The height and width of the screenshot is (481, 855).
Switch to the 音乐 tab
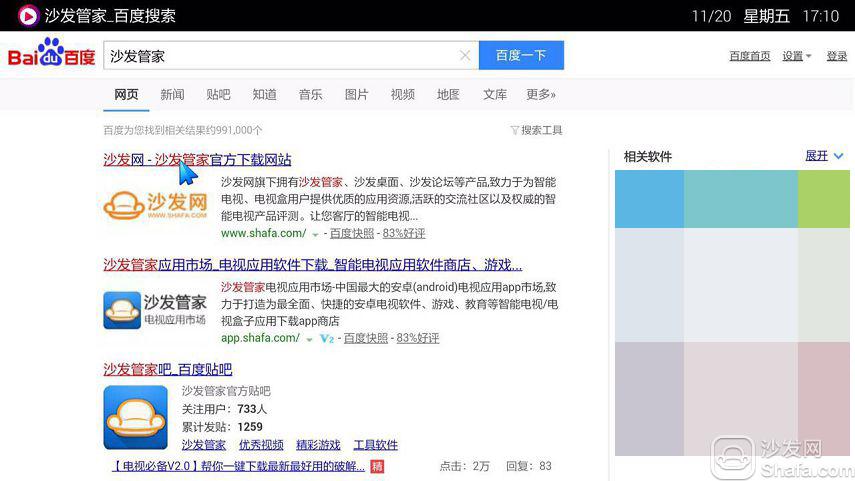pos(310,94)
